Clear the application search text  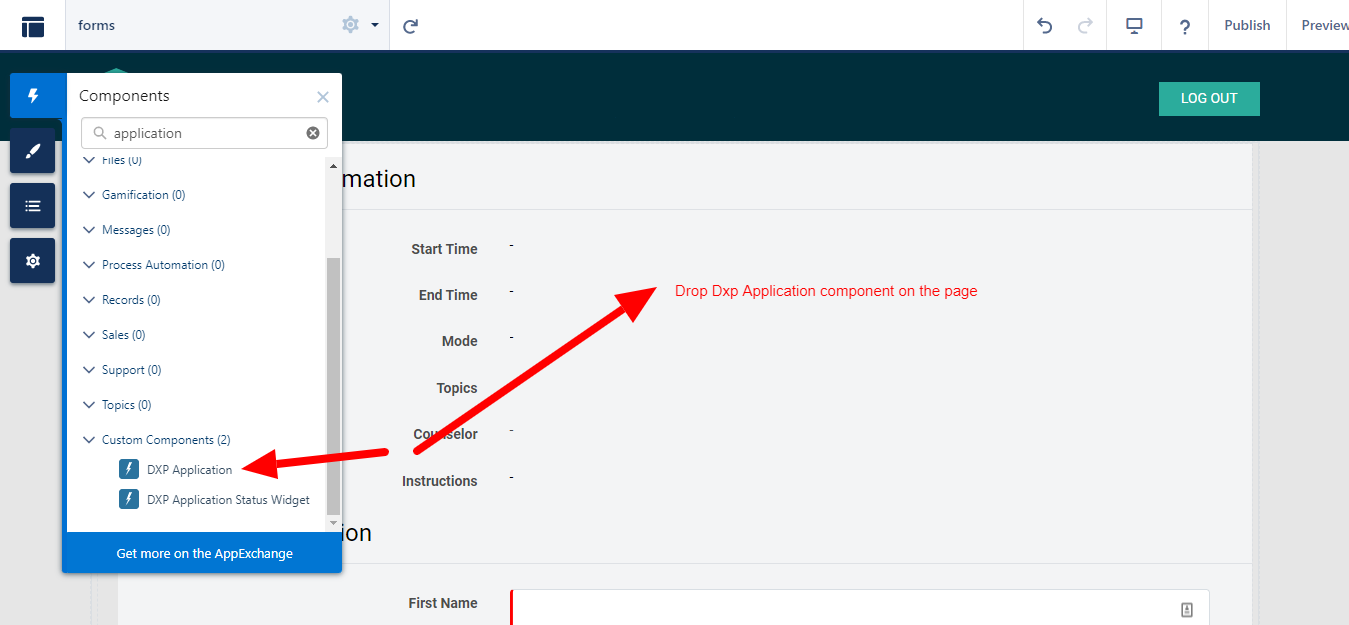[x=313, y=133]
